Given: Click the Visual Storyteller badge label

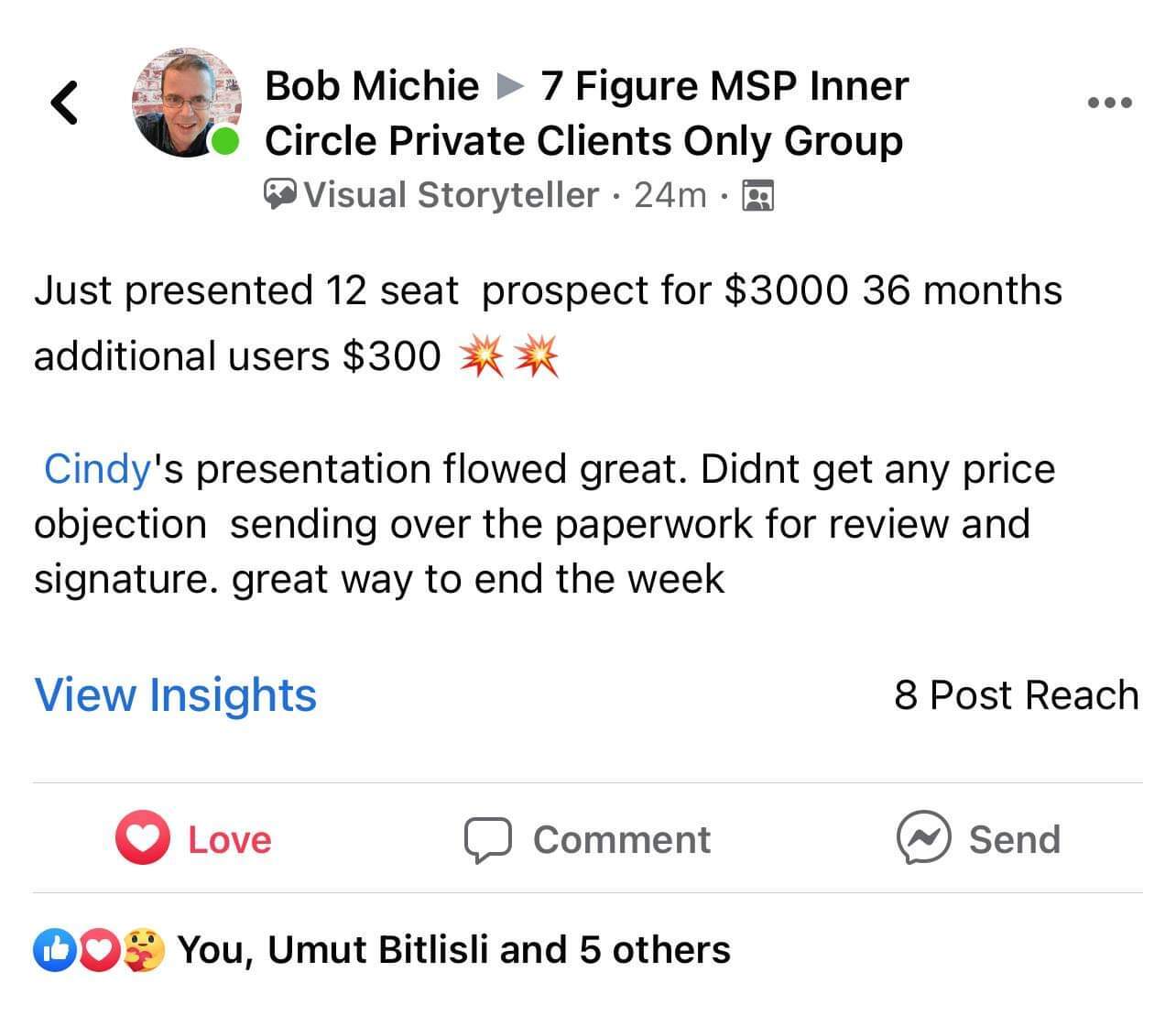Looking at the screenshot, I should [x=451, y=195].
